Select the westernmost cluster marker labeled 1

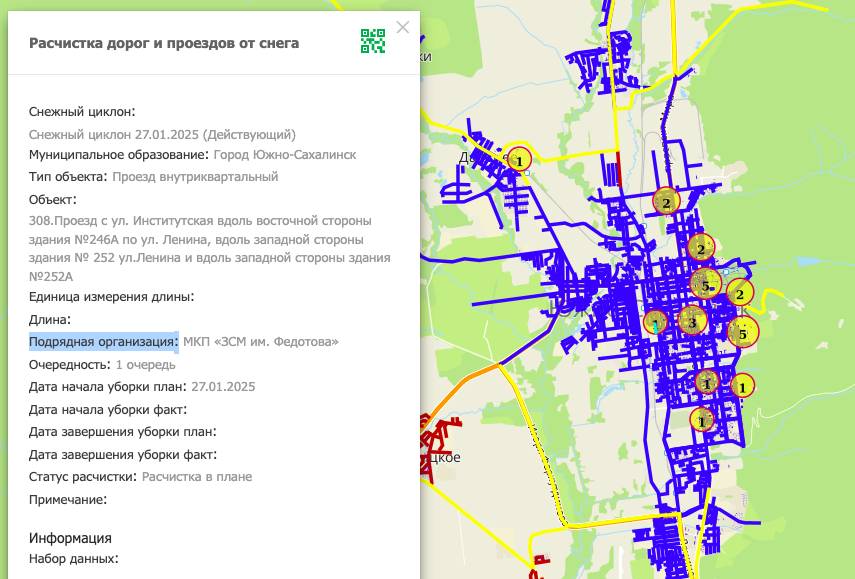pyautogui.click(x=519, y=159)
